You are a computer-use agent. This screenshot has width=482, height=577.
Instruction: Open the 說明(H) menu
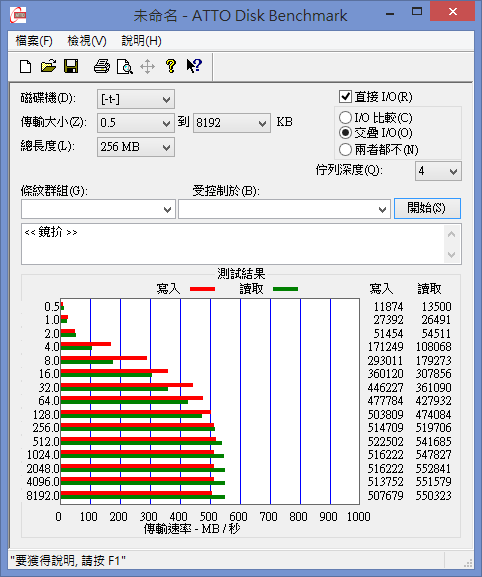[x=142, y=41]
